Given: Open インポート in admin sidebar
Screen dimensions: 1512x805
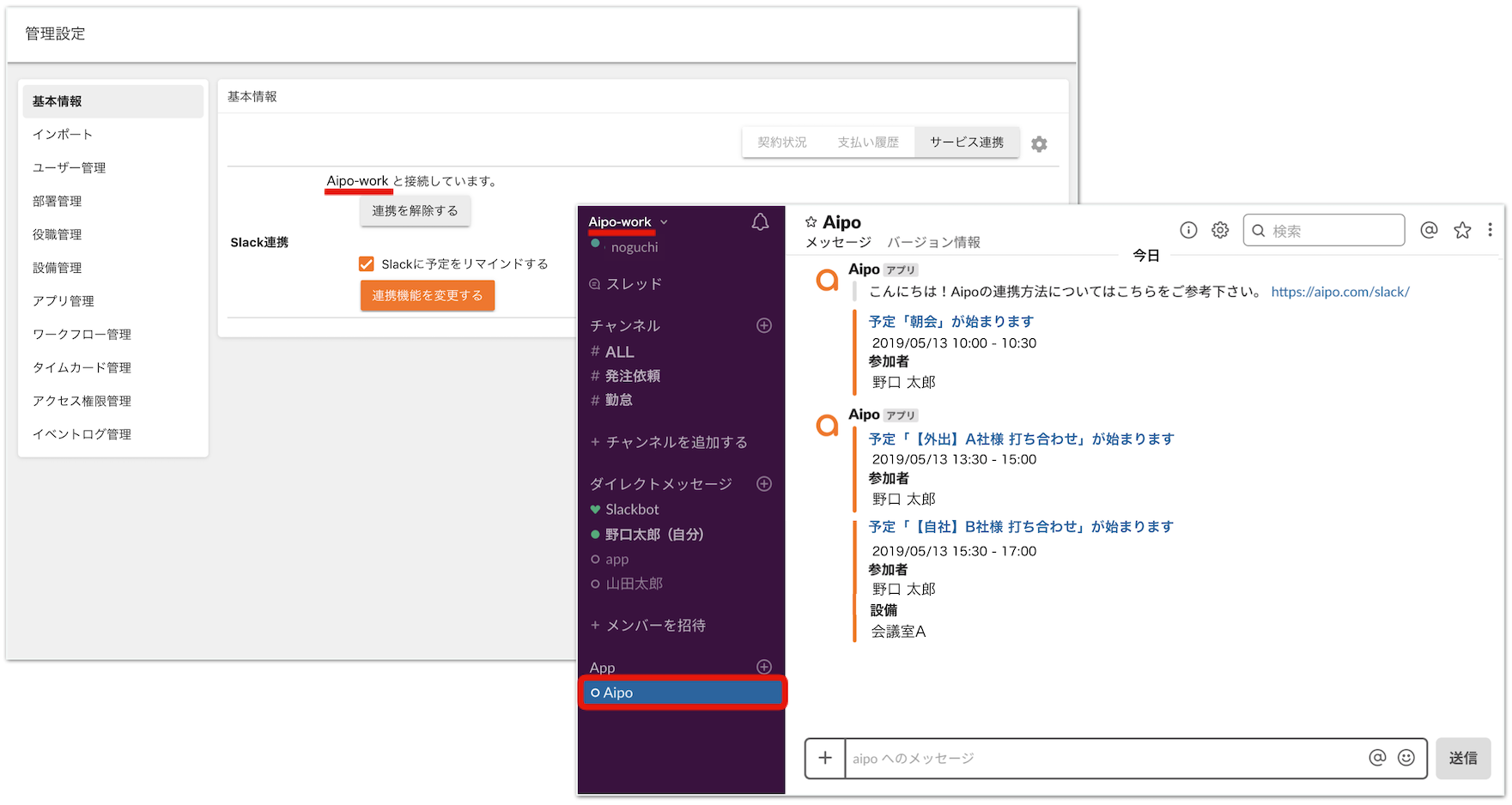Looking at the screenshot, I should [113, 135].
